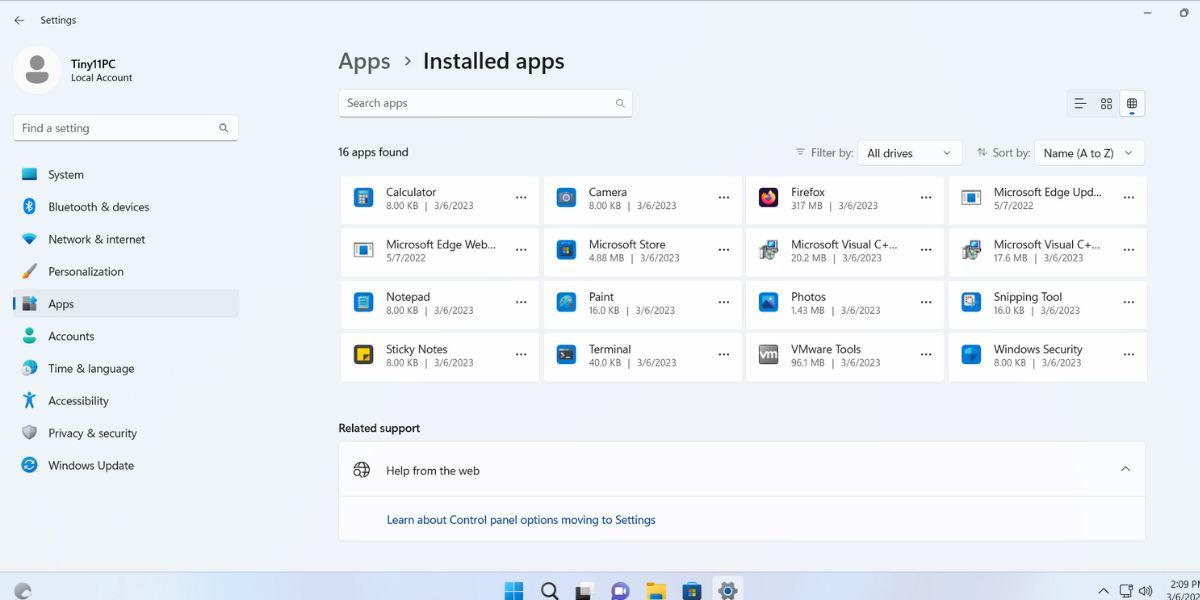Open more options for Microsoft Store
This screenshot has height=600, width=1200.
point(724,250)
